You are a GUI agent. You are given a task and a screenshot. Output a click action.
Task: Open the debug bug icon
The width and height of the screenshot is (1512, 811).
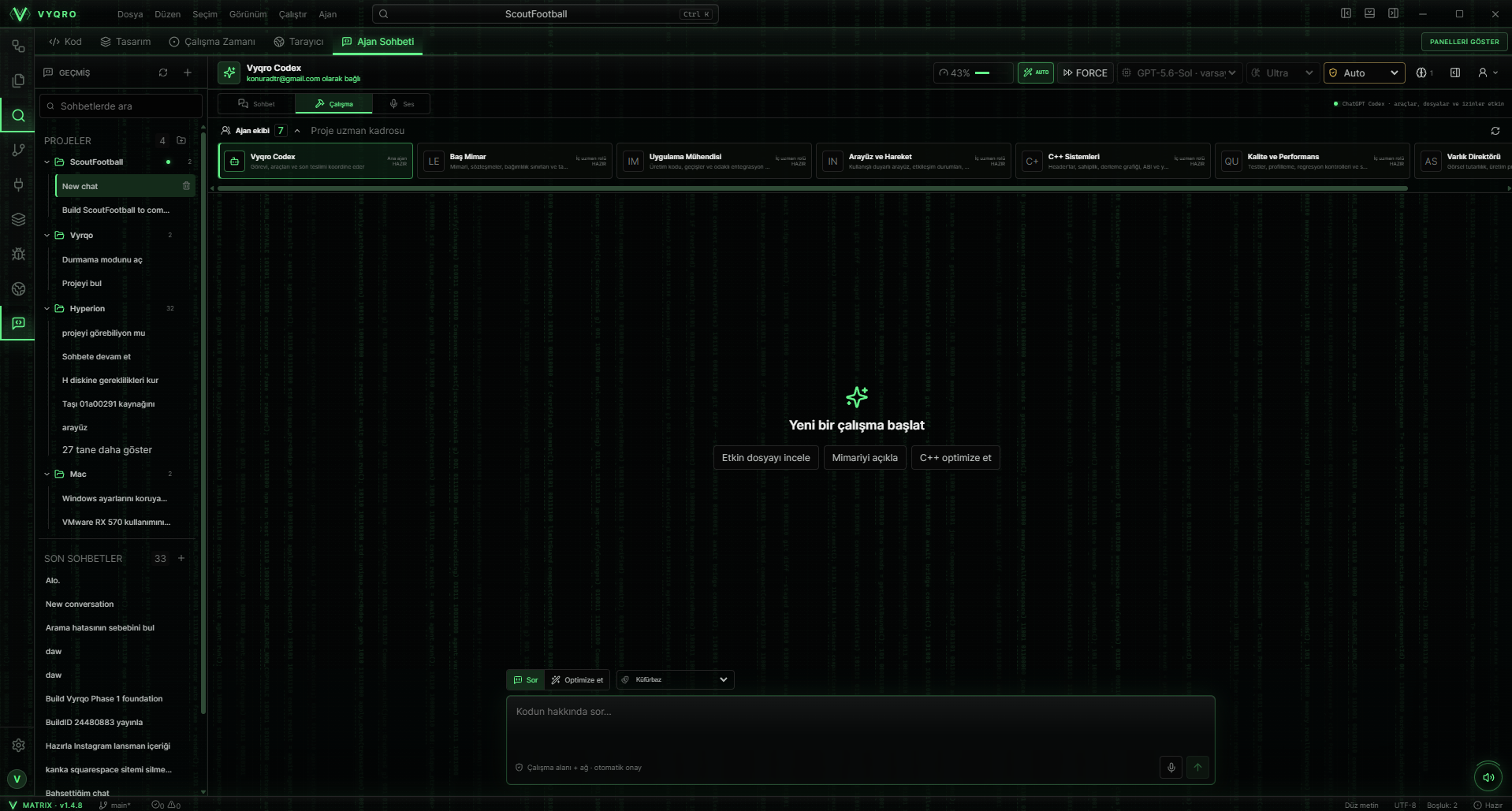click(18, 254)
